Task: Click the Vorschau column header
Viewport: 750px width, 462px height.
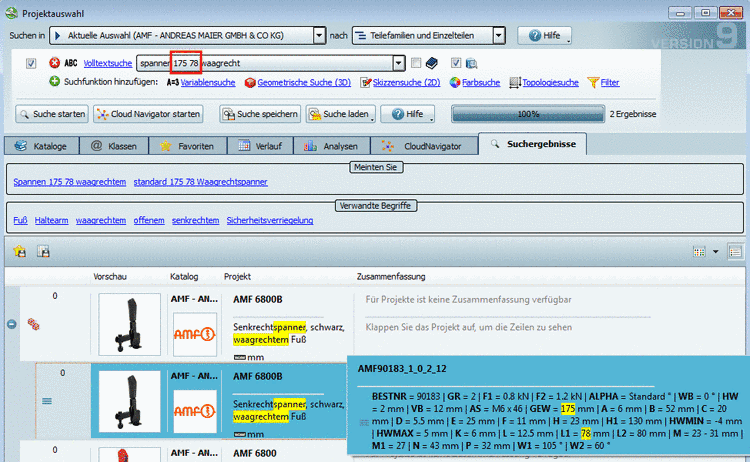Action: (110, 276)
